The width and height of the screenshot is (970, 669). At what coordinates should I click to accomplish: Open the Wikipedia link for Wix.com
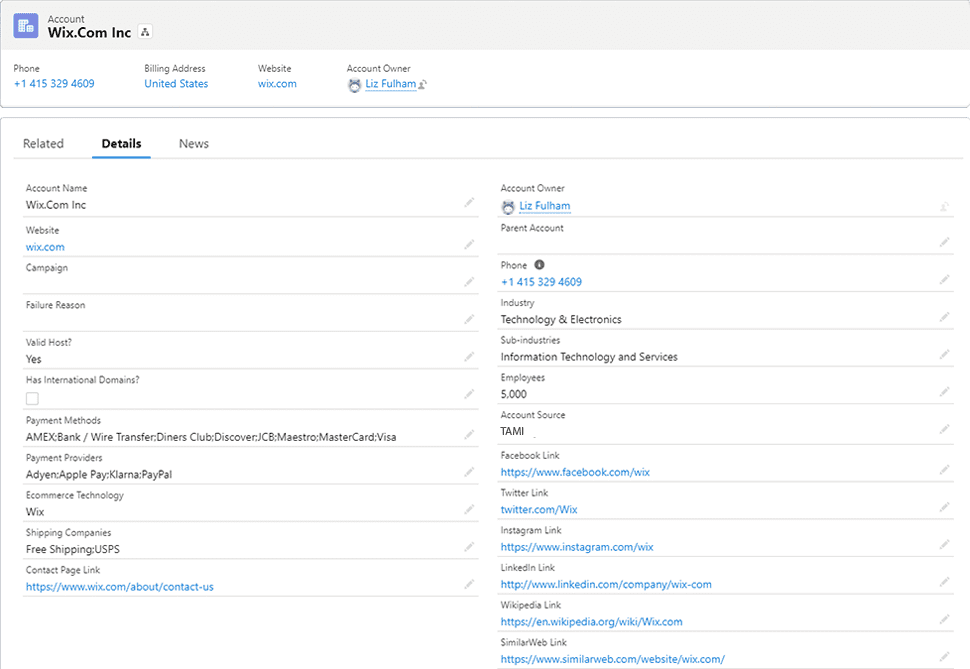(591, 622)
